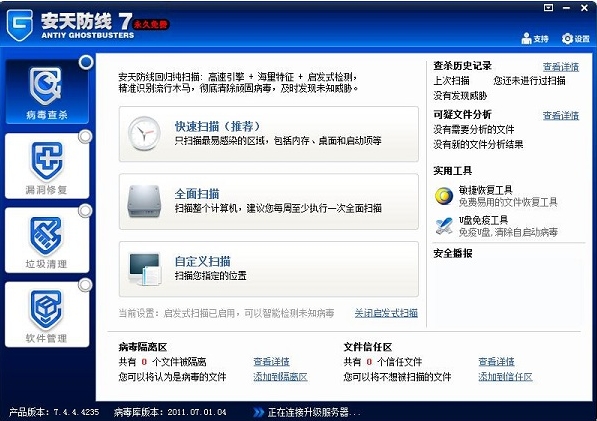597x421 pixels.
Task: Click 关闭启发式扫描 to disable heuristic scanning
Action: 386,313
